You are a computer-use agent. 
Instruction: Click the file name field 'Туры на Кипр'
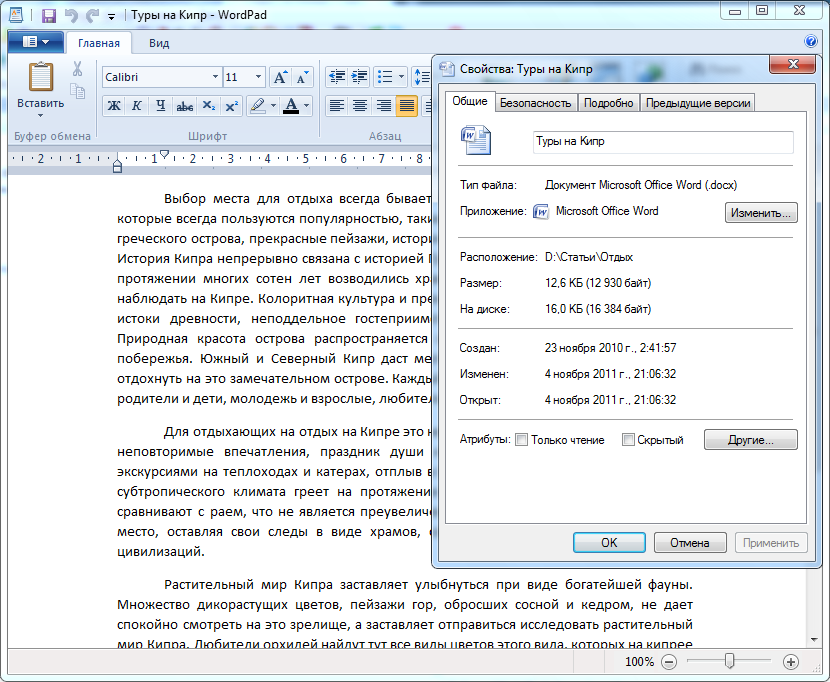[x=662, y=141]
